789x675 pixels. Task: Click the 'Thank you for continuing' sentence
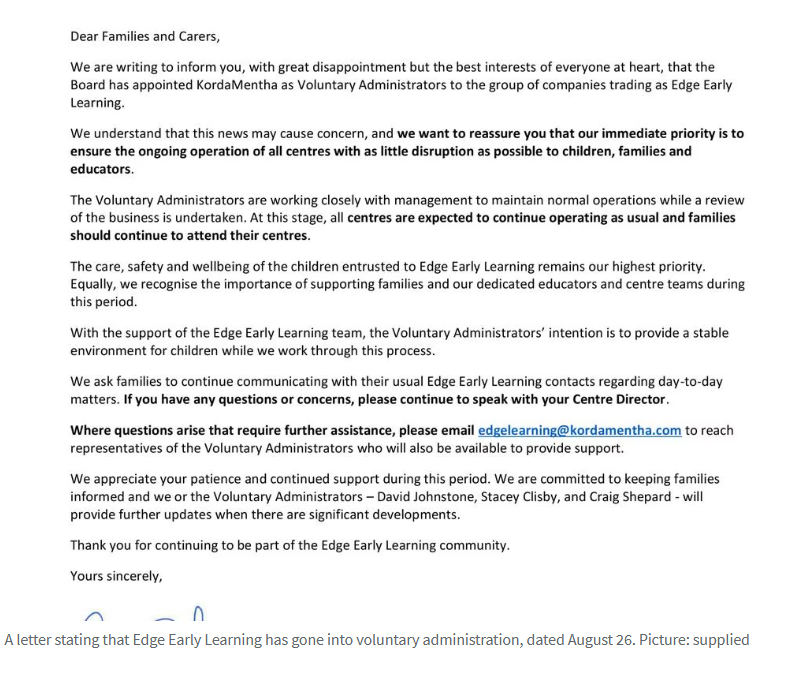pos(290,546)
